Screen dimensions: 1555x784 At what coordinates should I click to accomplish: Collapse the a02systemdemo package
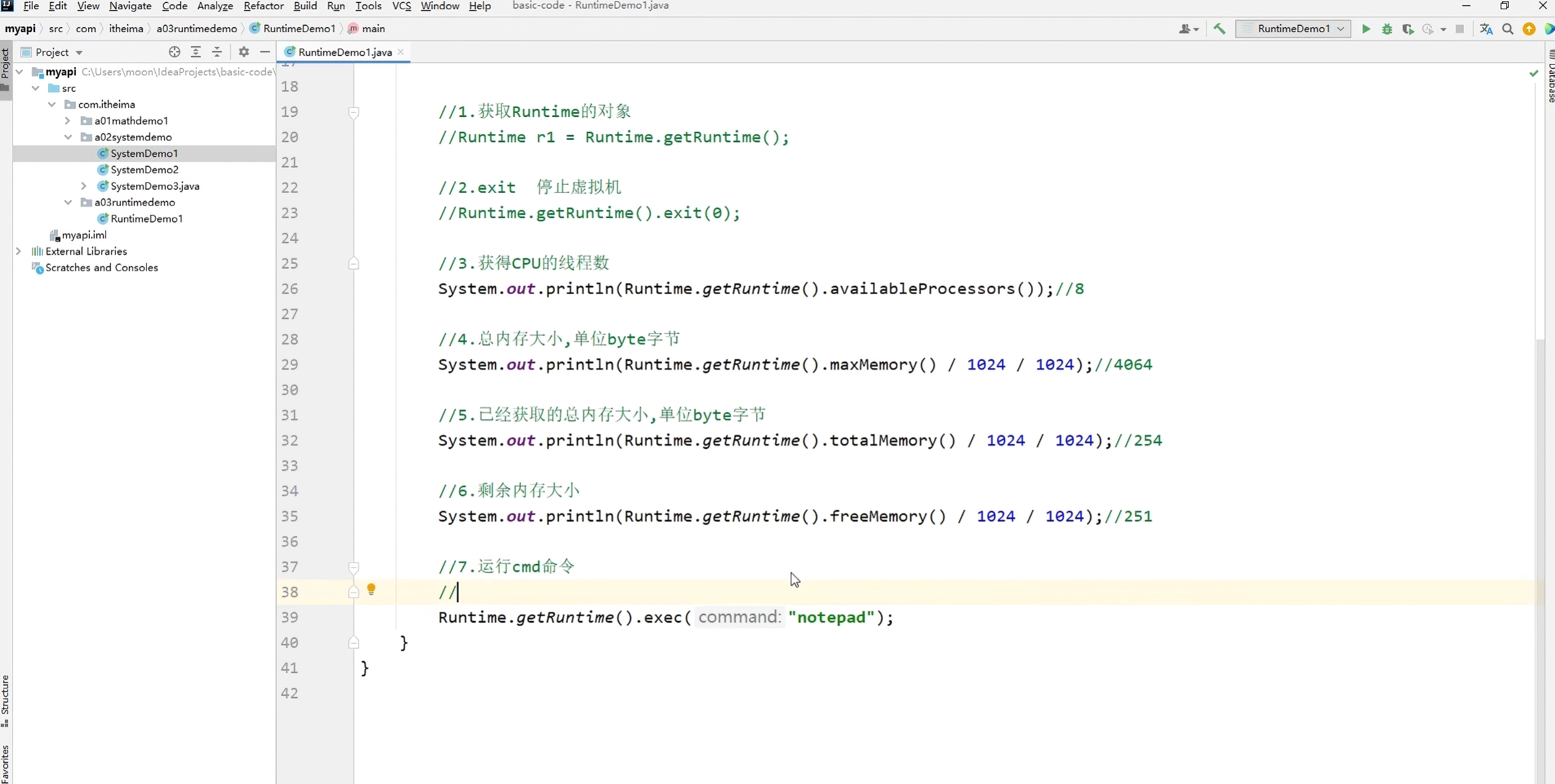pos(68,137)
